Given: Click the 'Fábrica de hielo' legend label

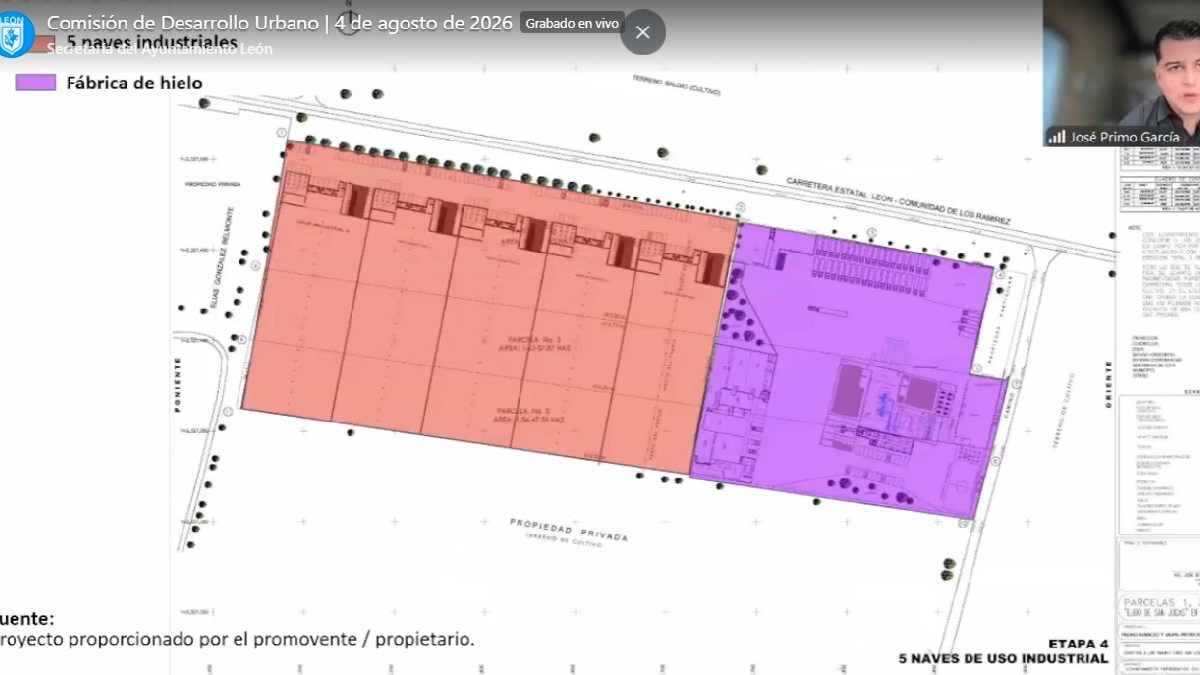Looking at the screenshot, I should pyautogui.click(x=134, y=83).
